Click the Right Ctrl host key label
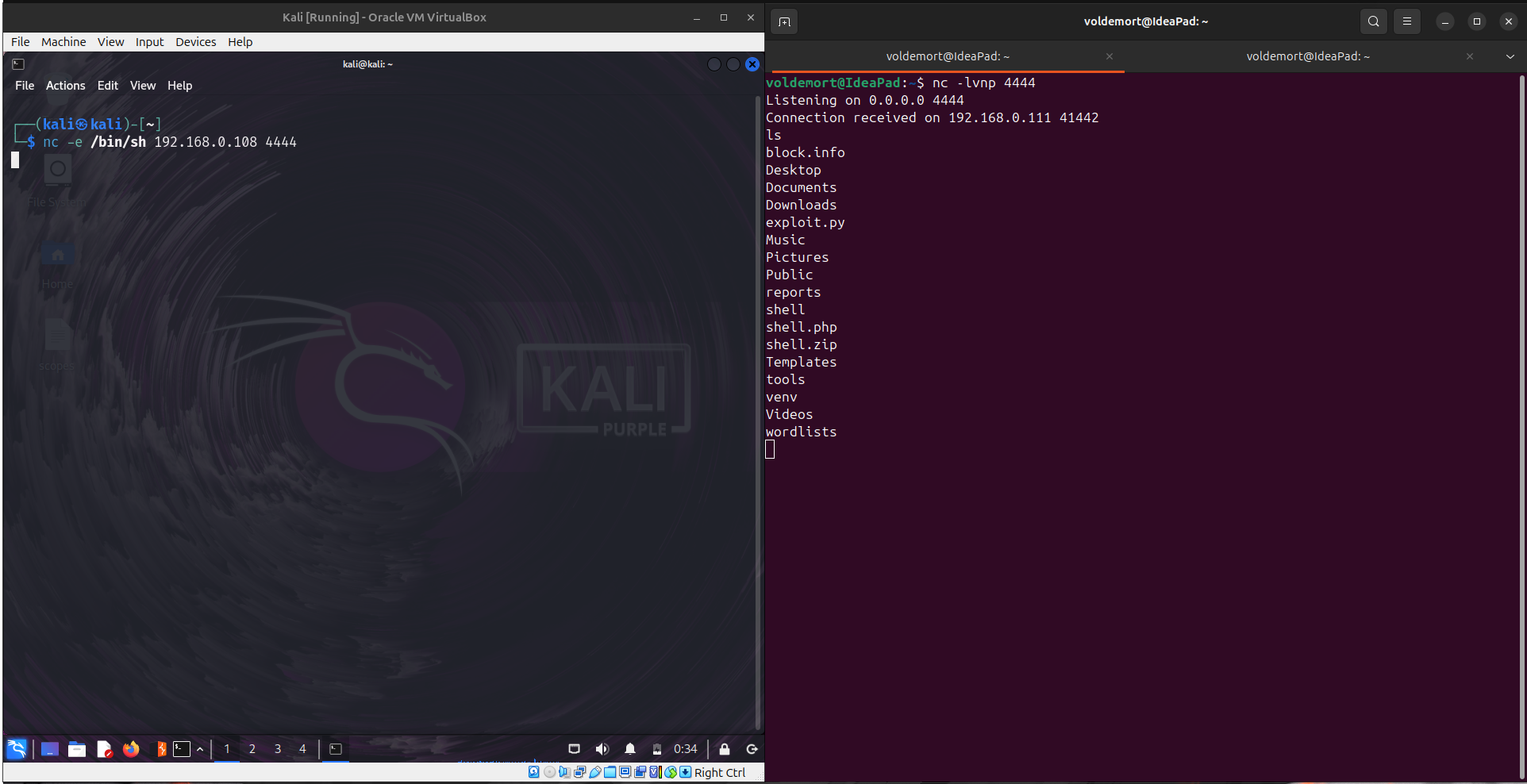Image resolution: width=1527 pixels, height=784 pixels. [720, 773]
